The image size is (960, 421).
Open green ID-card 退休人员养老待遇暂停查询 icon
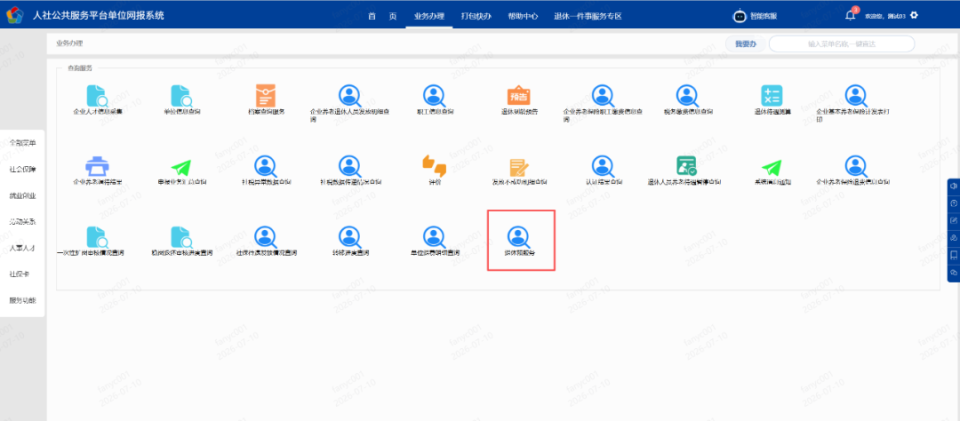[x=687, y=166]
